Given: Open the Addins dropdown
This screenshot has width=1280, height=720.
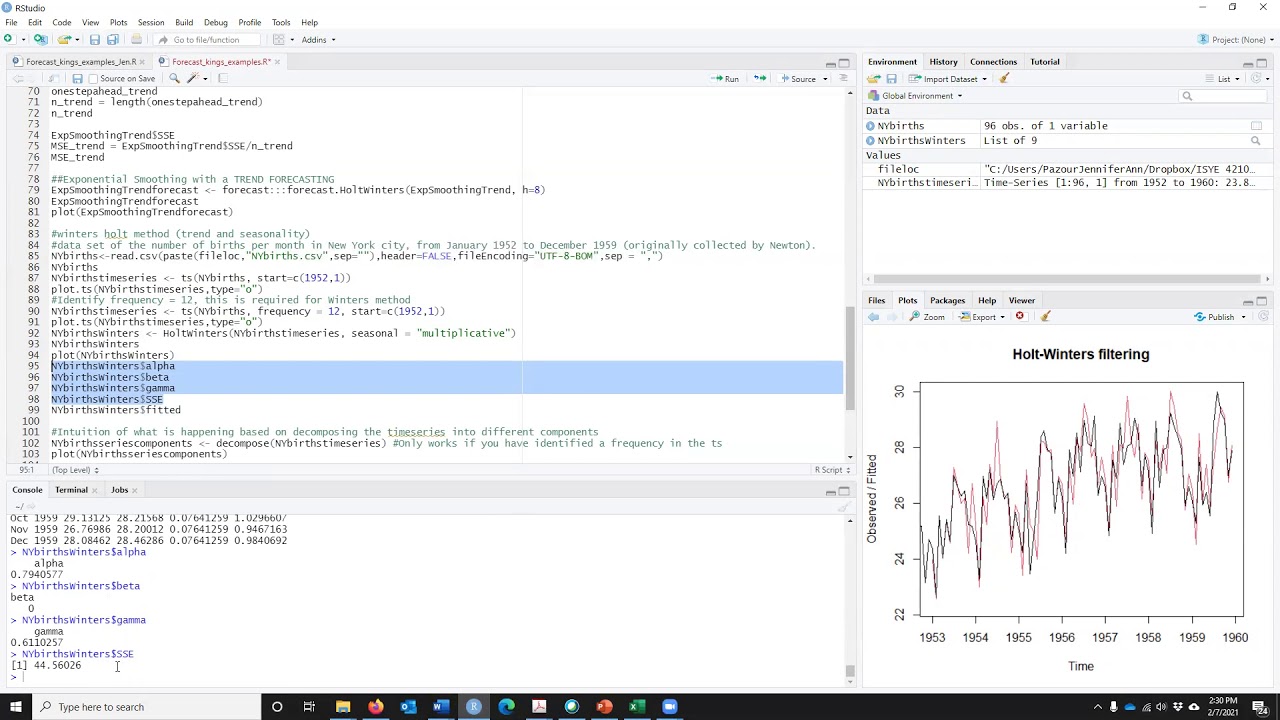Looking at the screenshot, I should (318, 40).
